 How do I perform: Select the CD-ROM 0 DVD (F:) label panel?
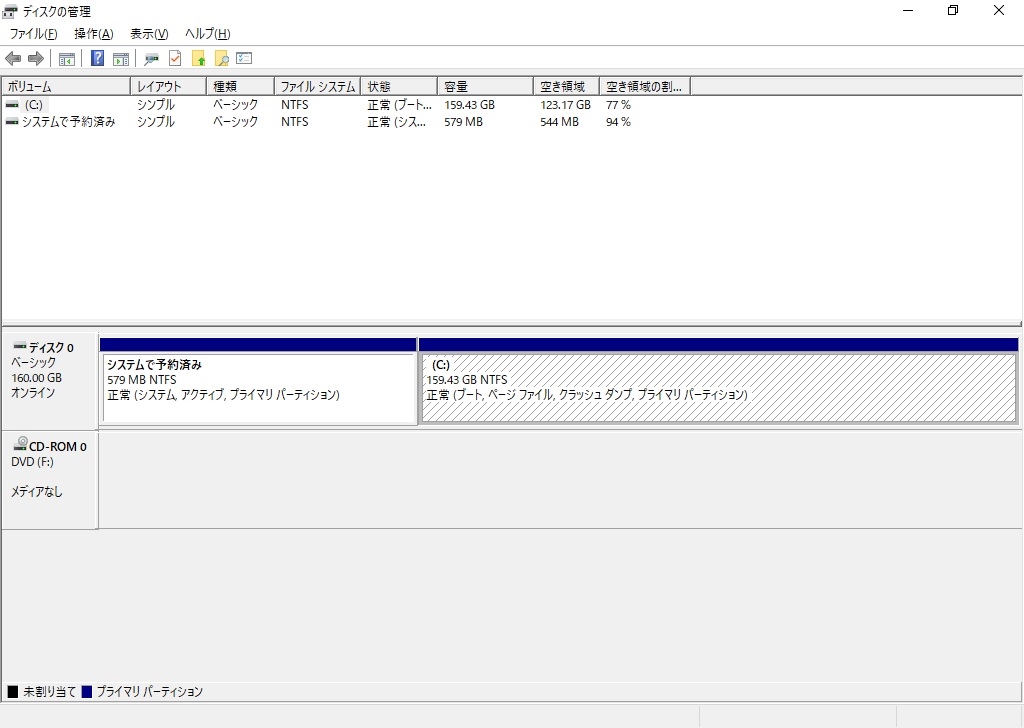[x=50, y=480]
